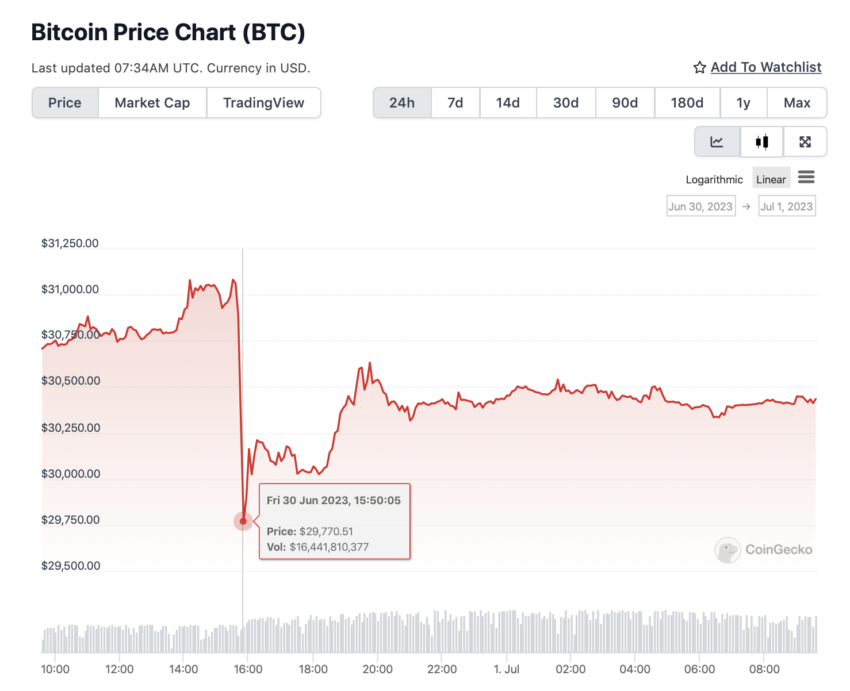The image size is (850, 691).
Task: Select the Max time range
Action: [797, 102]
